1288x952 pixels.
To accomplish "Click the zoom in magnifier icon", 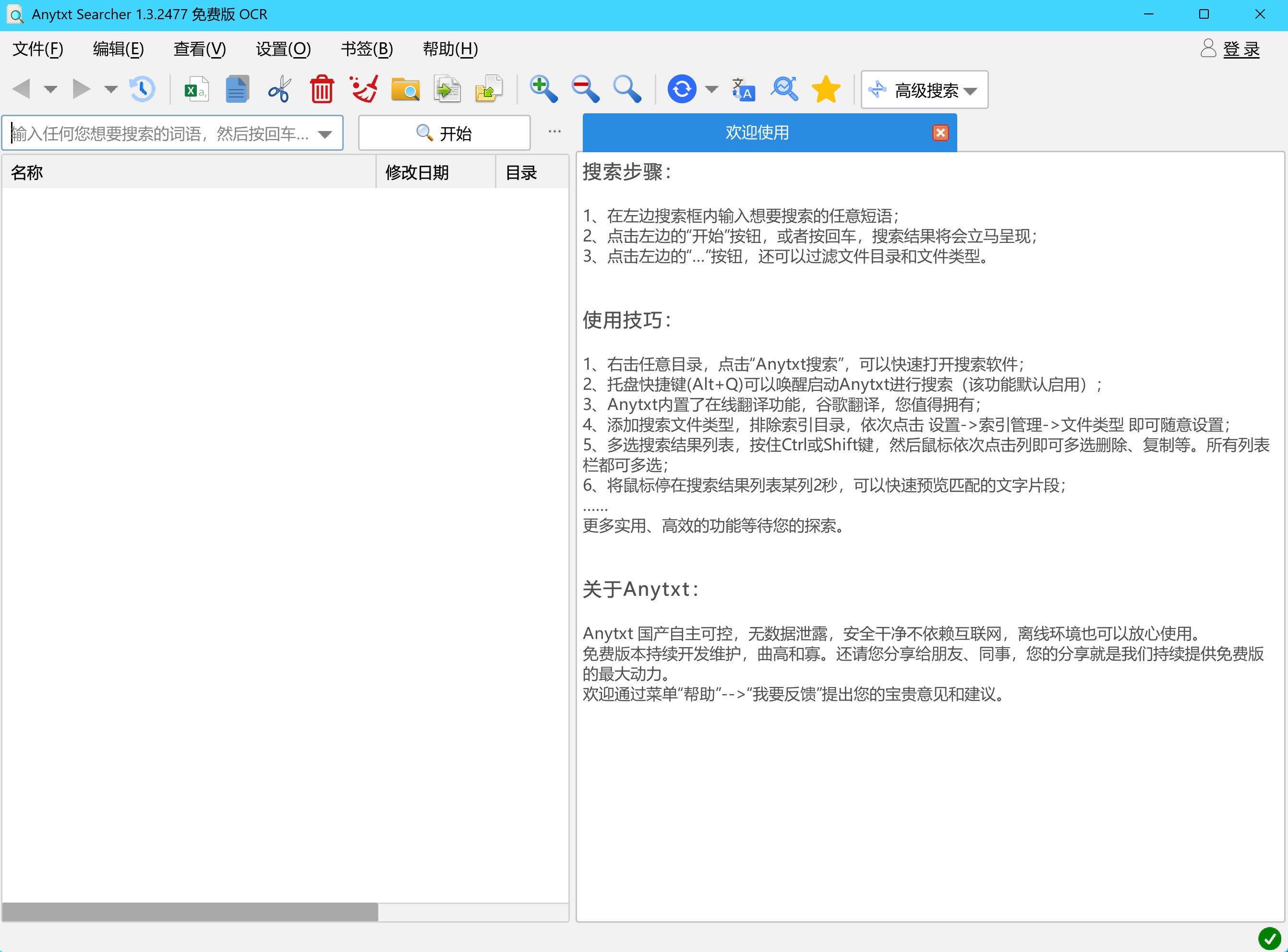I will [543, 89].
